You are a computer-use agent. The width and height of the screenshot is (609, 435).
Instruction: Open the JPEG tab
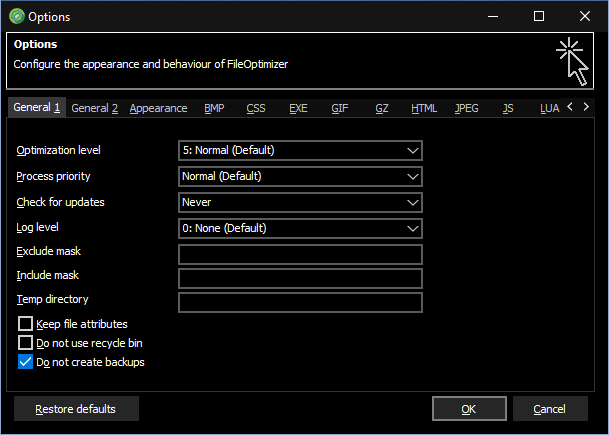coord(466,108)
